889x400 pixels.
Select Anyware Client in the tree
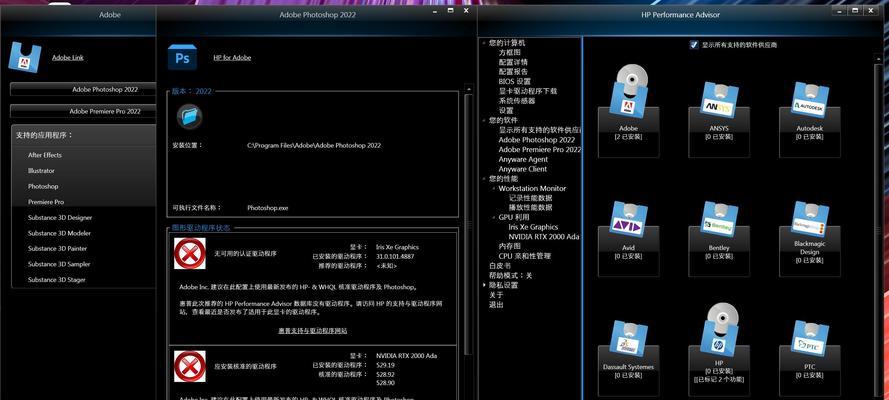[x=523, y=169]
